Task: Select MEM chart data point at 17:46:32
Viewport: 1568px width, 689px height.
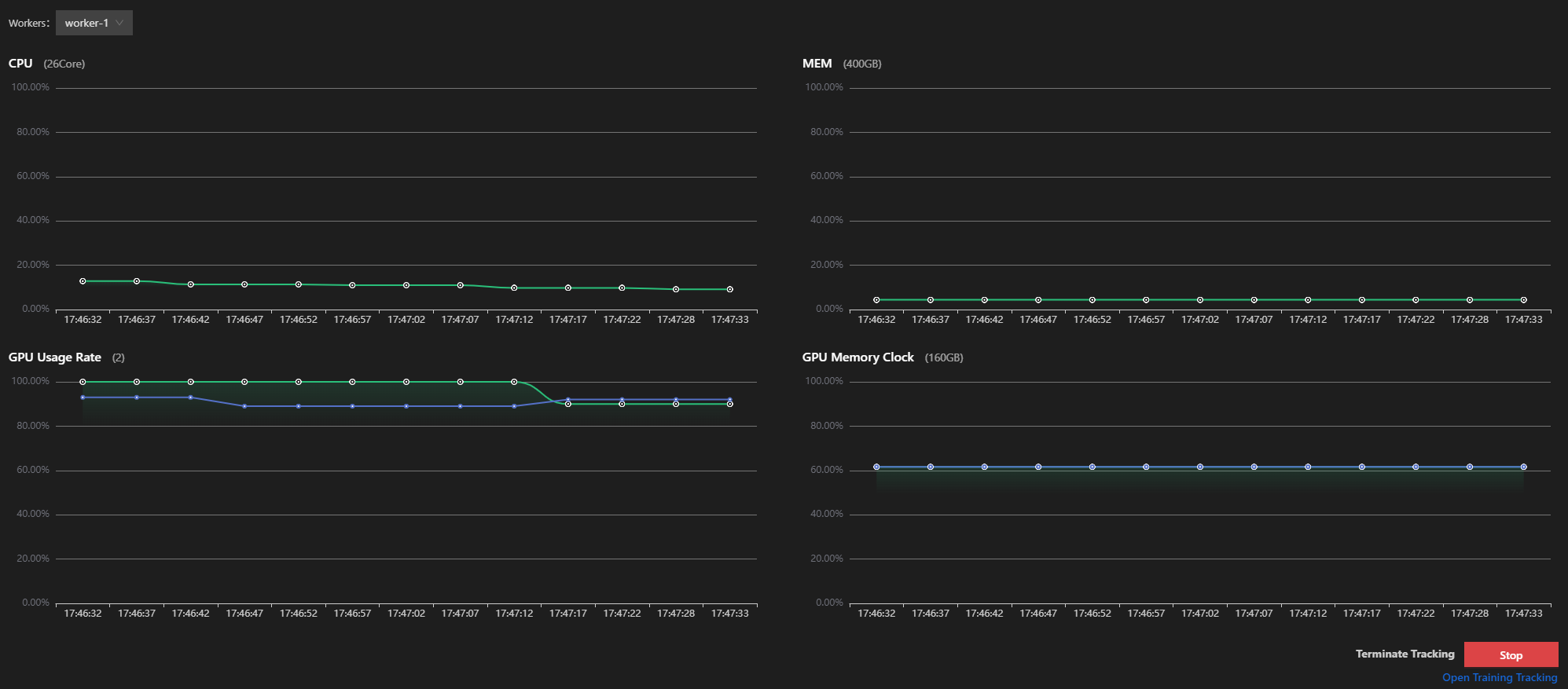Action: click(876, 300)
